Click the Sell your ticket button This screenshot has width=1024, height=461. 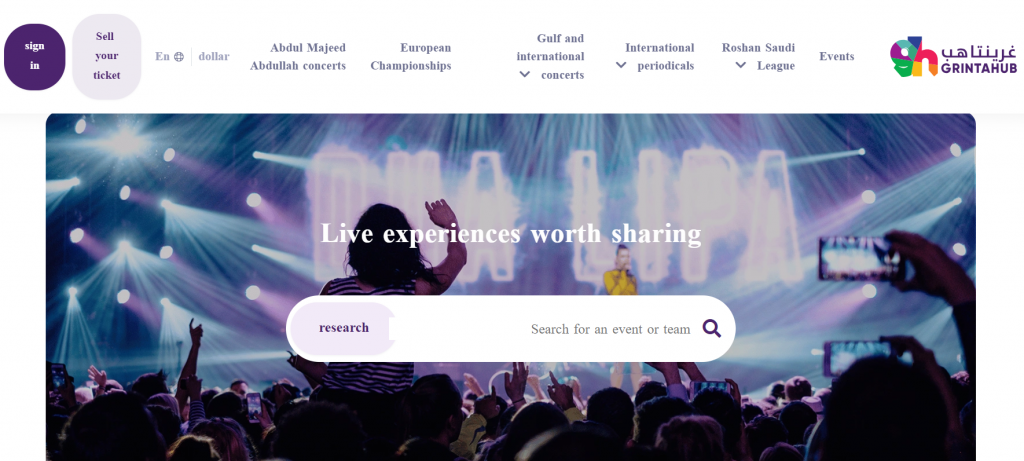[x=106, y=56]
